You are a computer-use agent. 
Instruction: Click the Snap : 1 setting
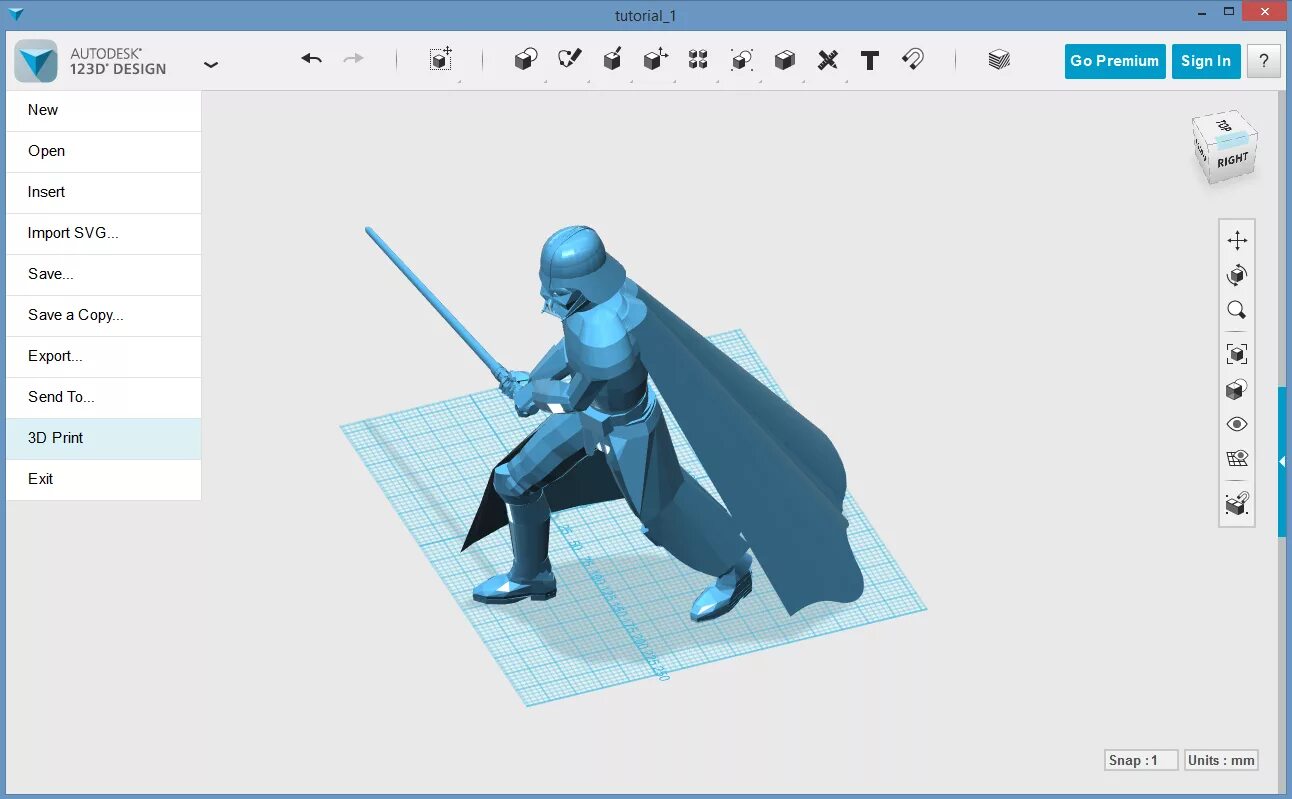(x=1141, y=760)
